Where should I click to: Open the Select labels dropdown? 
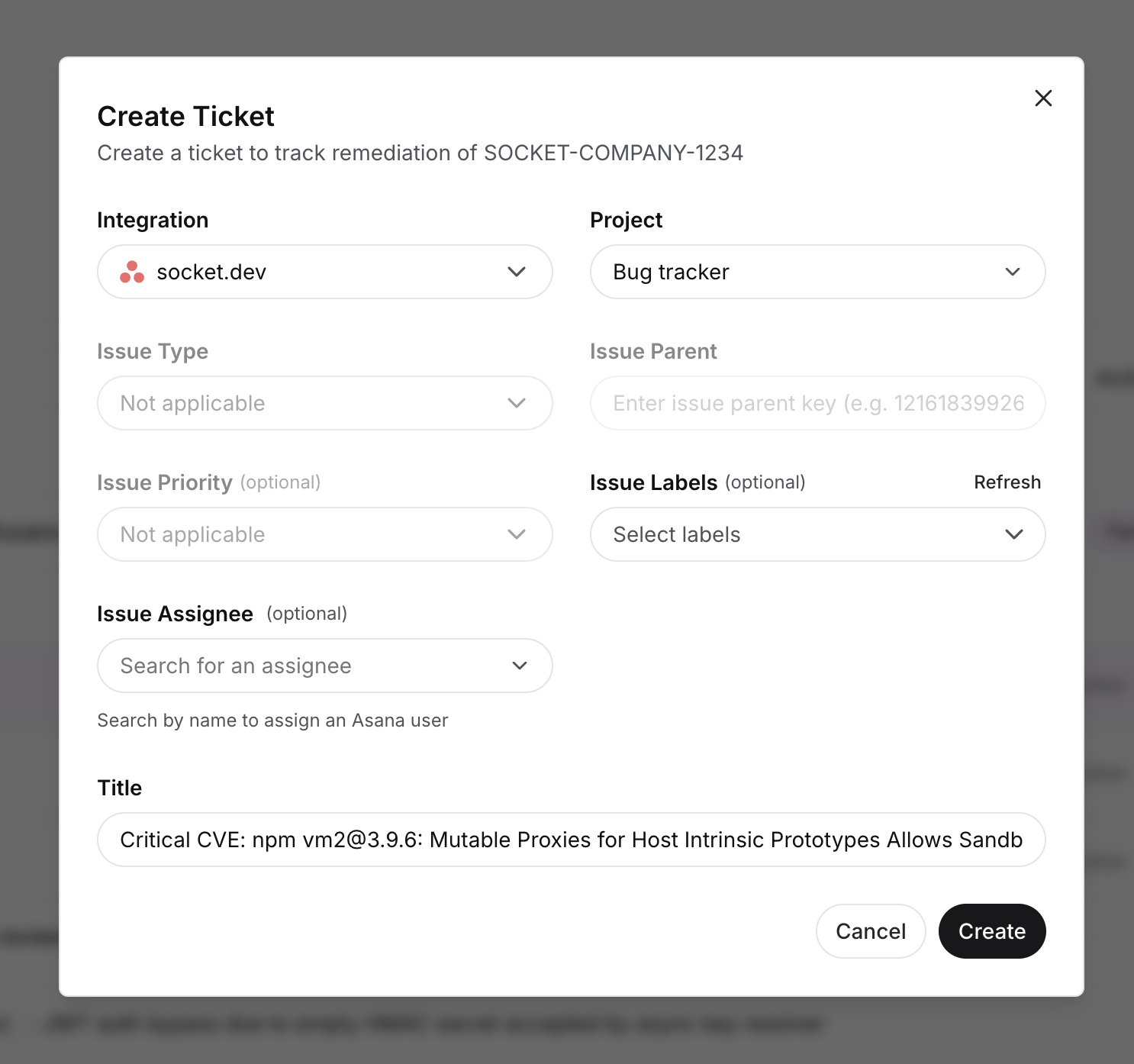(x=818, y=534)
